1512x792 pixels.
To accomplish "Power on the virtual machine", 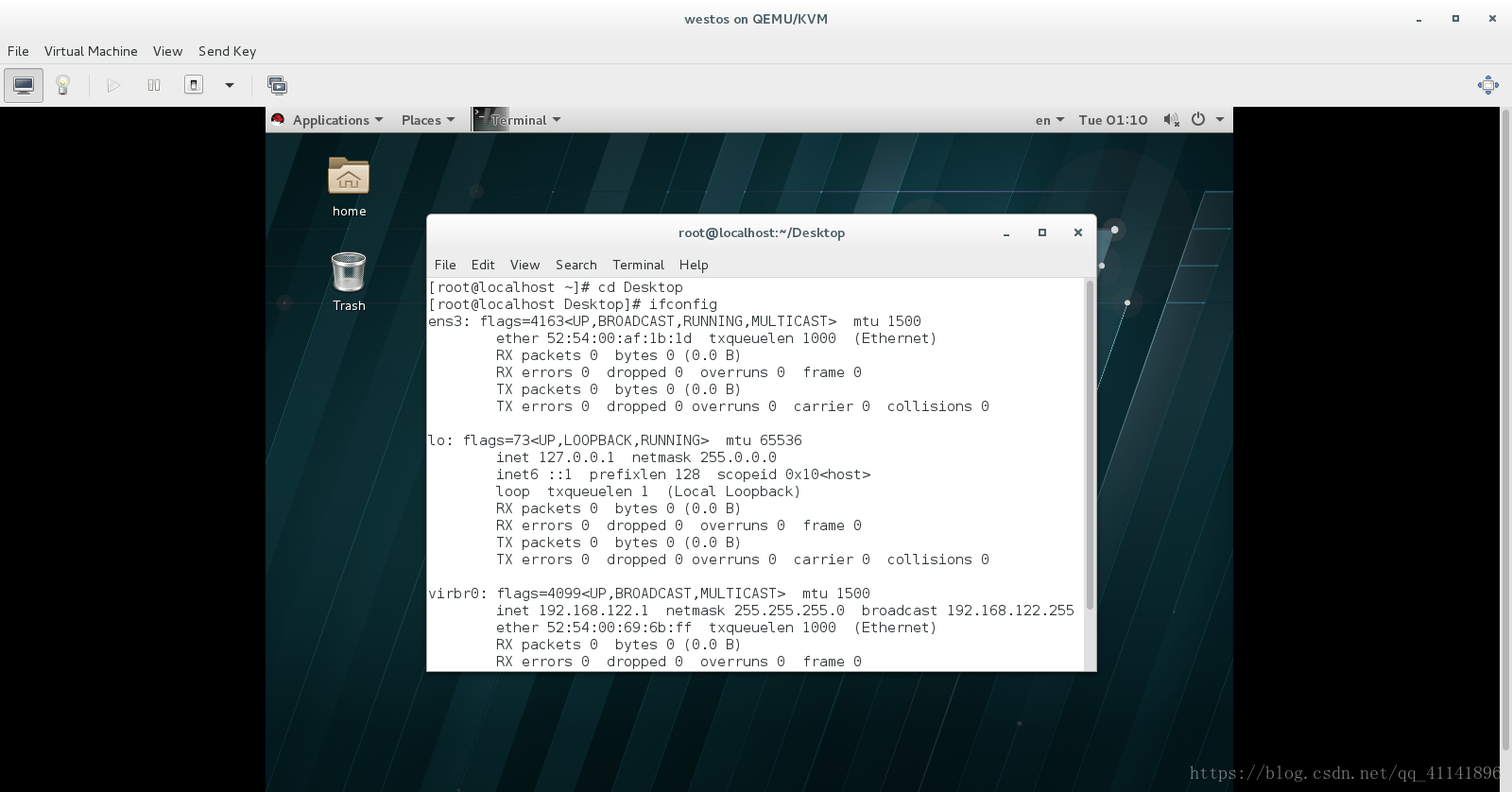I will (x=113, y=85).
